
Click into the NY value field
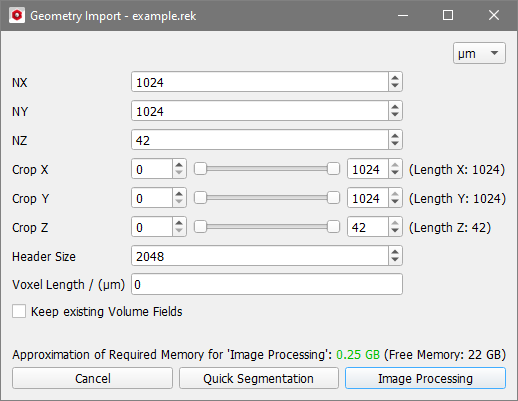point(260,111)
